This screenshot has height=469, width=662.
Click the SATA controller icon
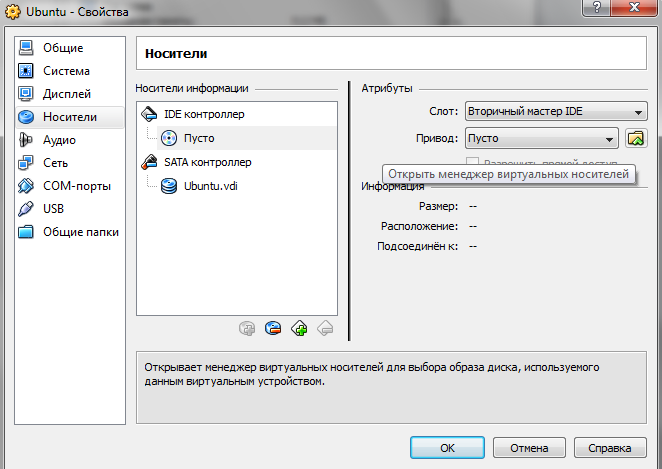click(149, 162)
